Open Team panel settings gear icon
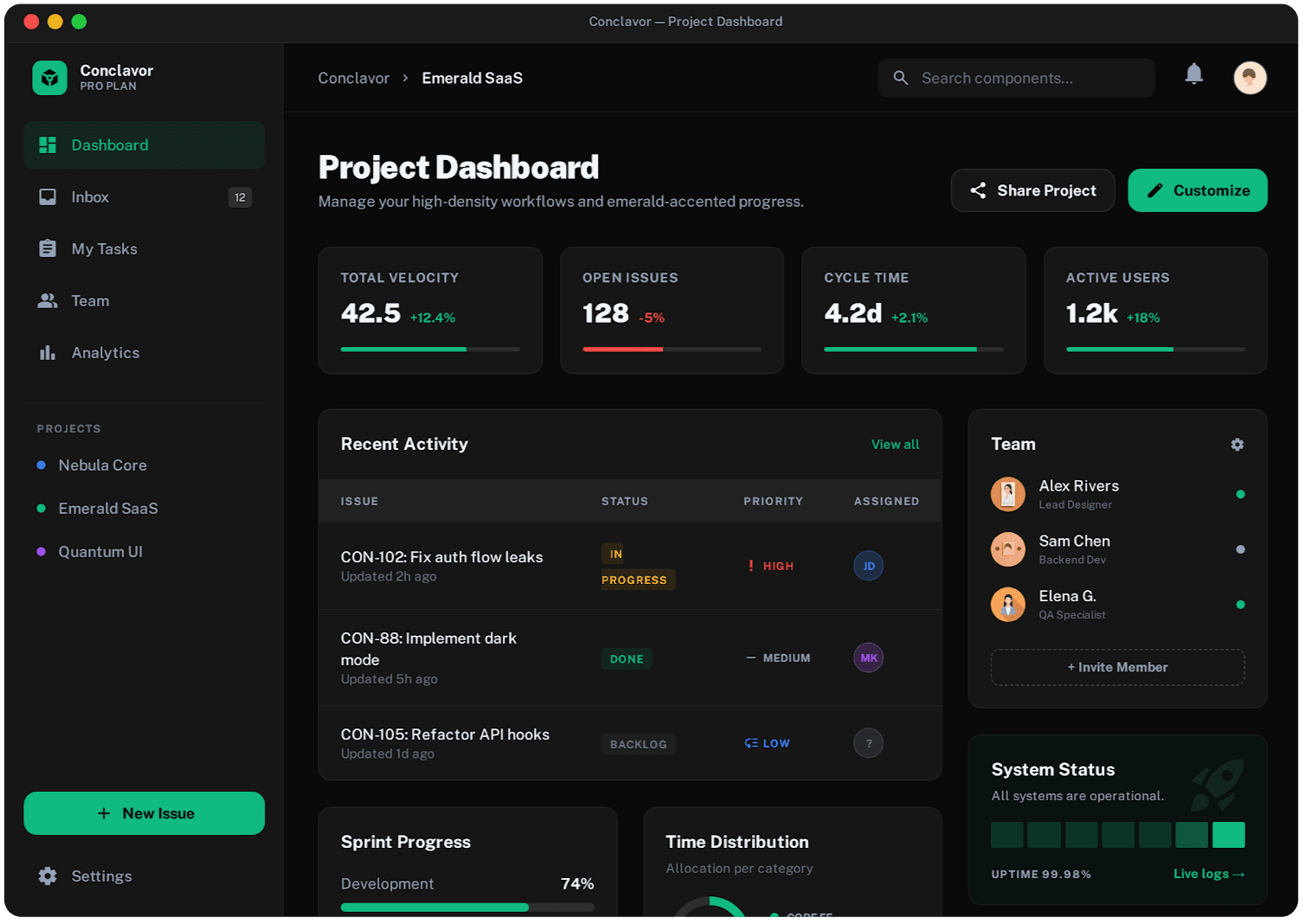Screen dimensions: 1304x924 [1237, 444]
